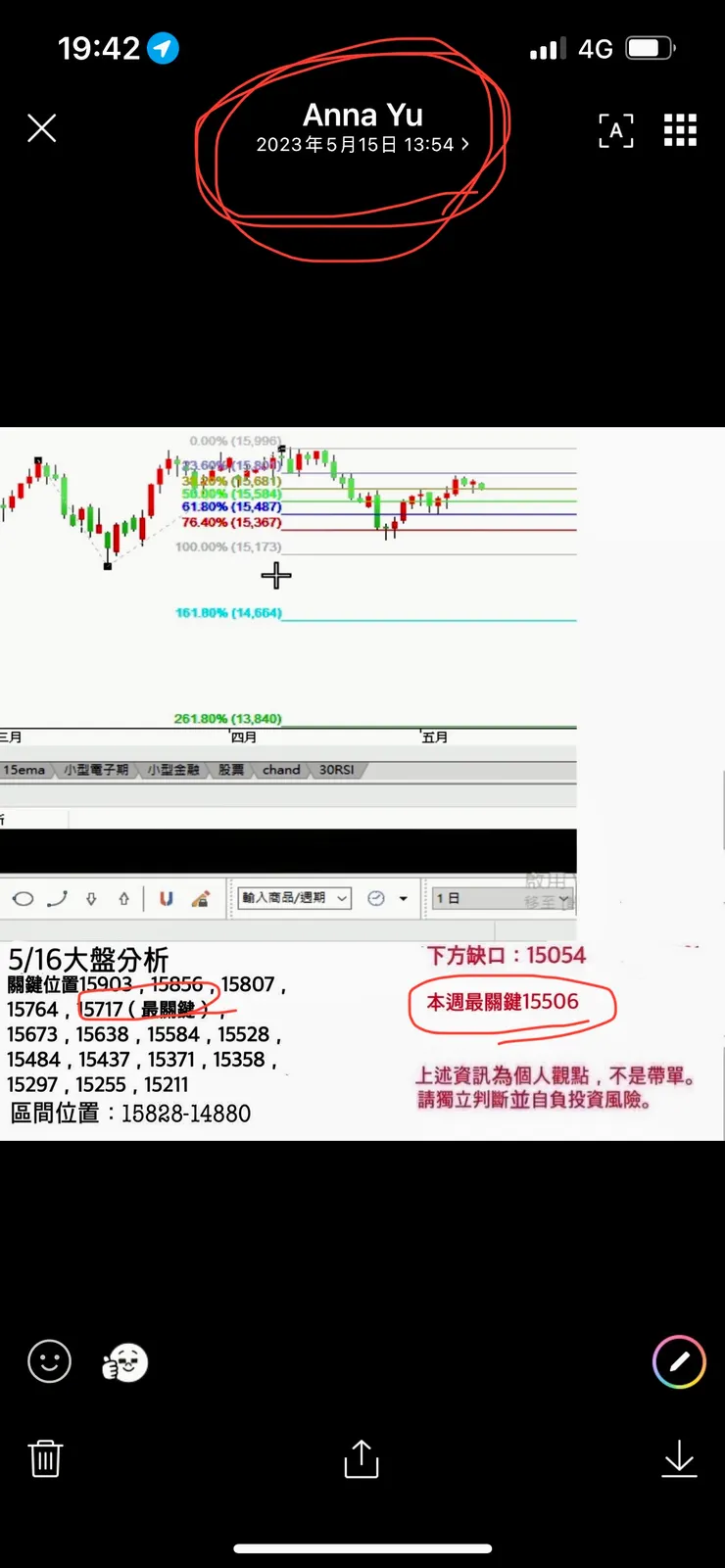Select the 15ema tab in chart image

click(x=24, y=770)
